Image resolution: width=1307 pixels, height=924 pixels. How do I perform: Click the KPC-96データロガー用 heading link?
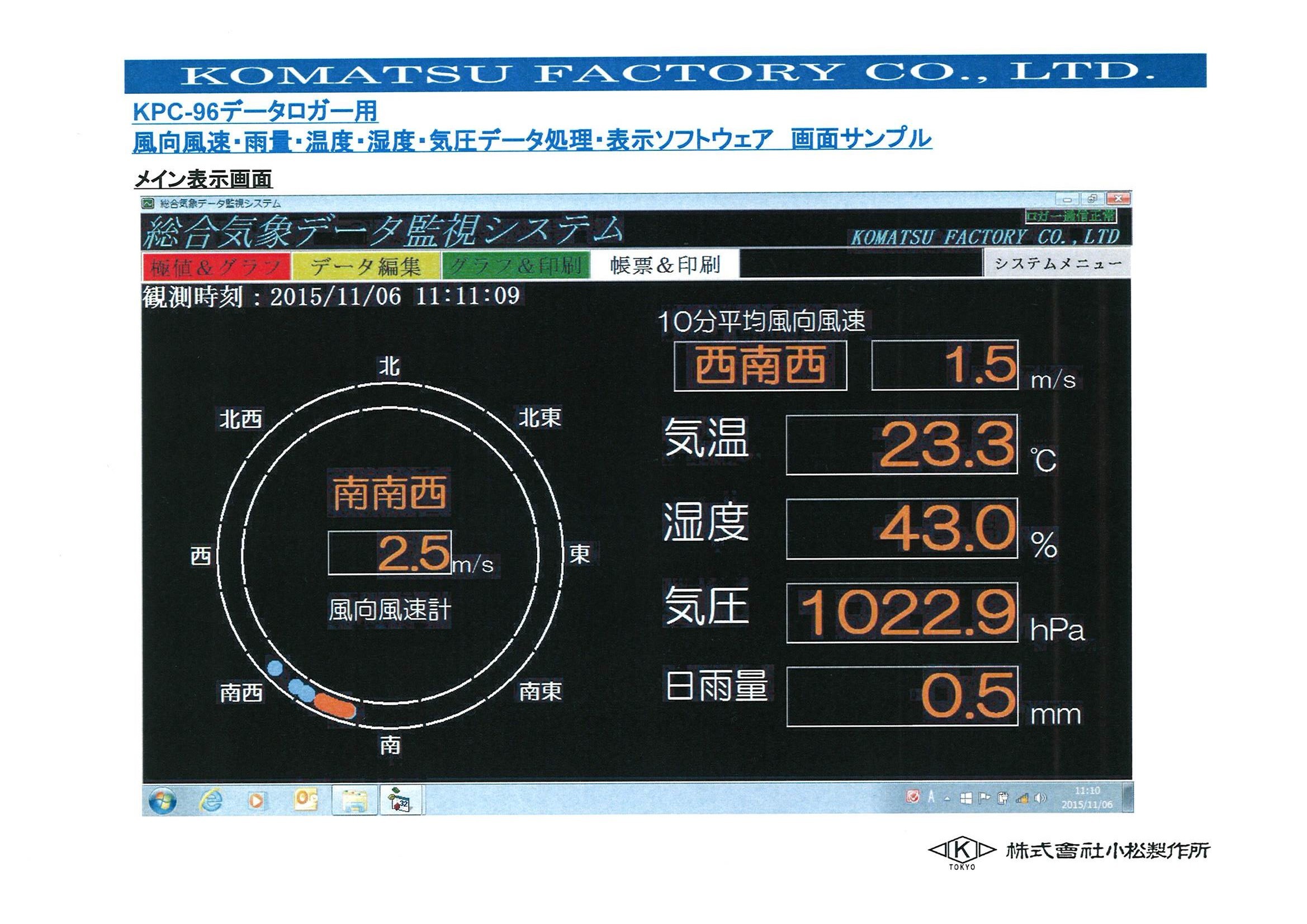(255, 112)
